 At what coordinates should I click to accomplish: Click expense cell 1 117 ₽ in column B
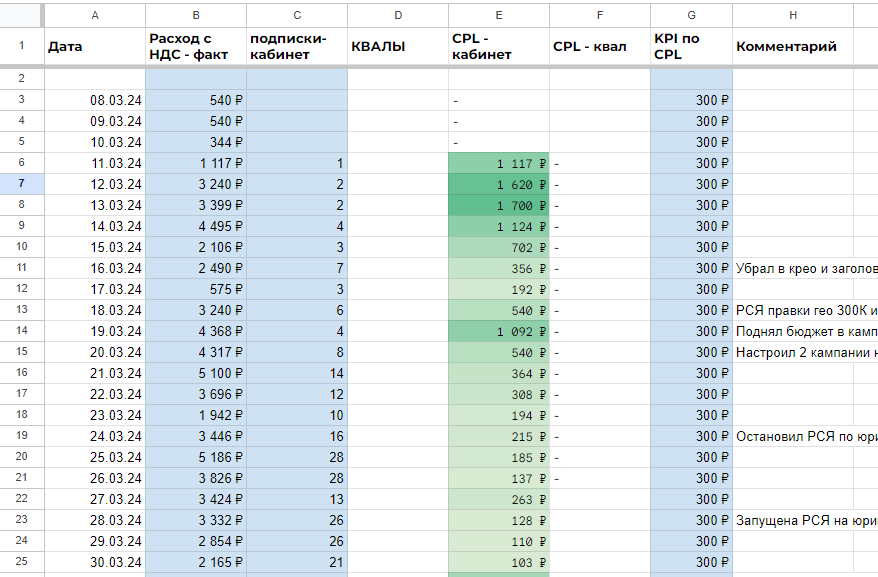[x=196, y=163]
